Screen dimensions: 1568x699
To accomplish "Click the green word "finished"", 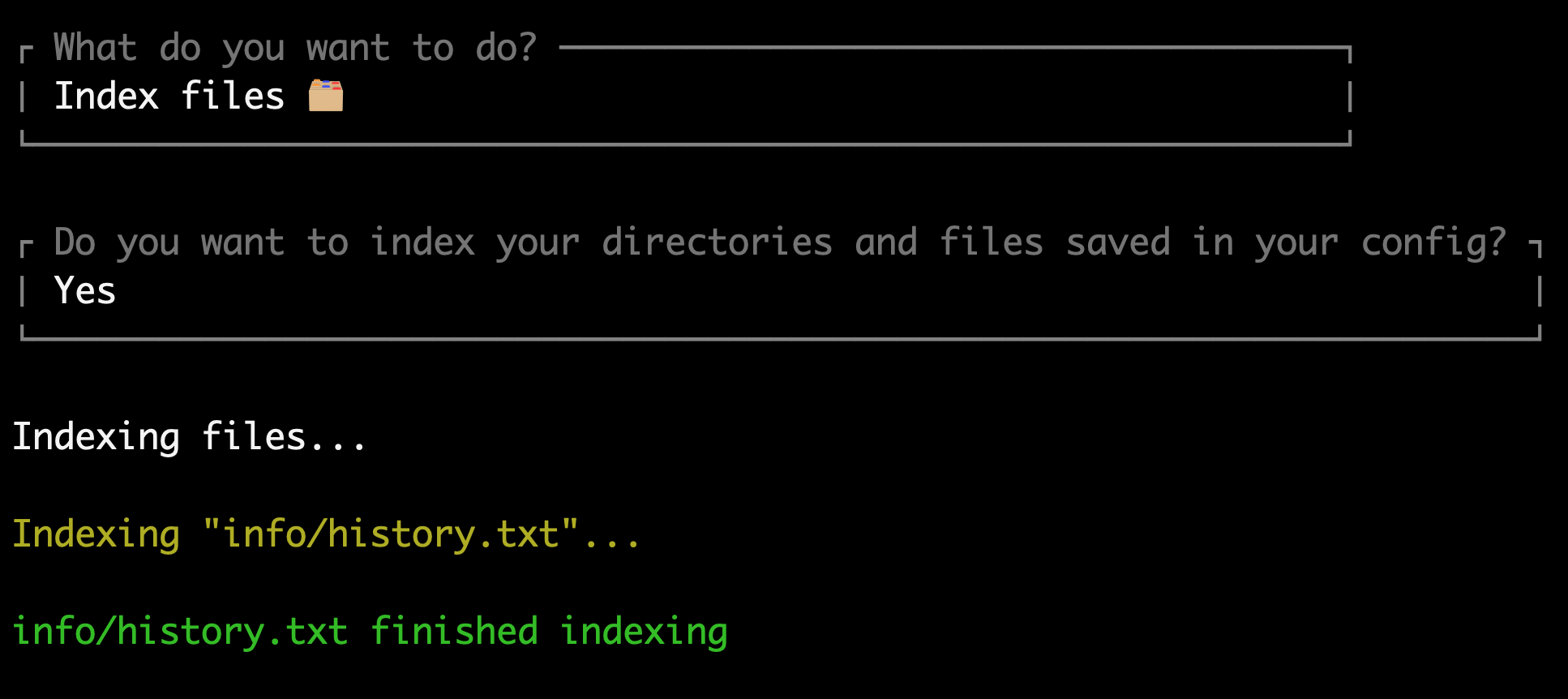I will pyautogui.click(x=454, y=631).
